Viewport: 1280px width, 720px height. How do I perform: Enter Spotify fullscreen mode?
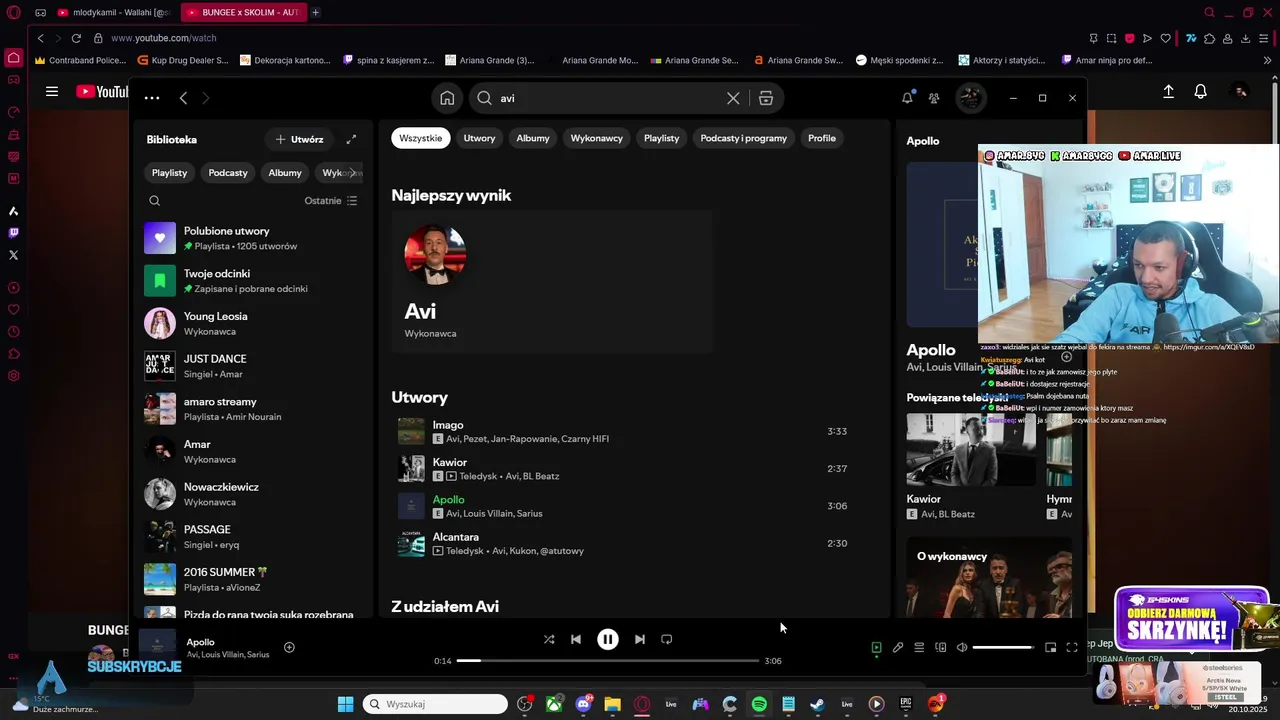pos(1072,647)
